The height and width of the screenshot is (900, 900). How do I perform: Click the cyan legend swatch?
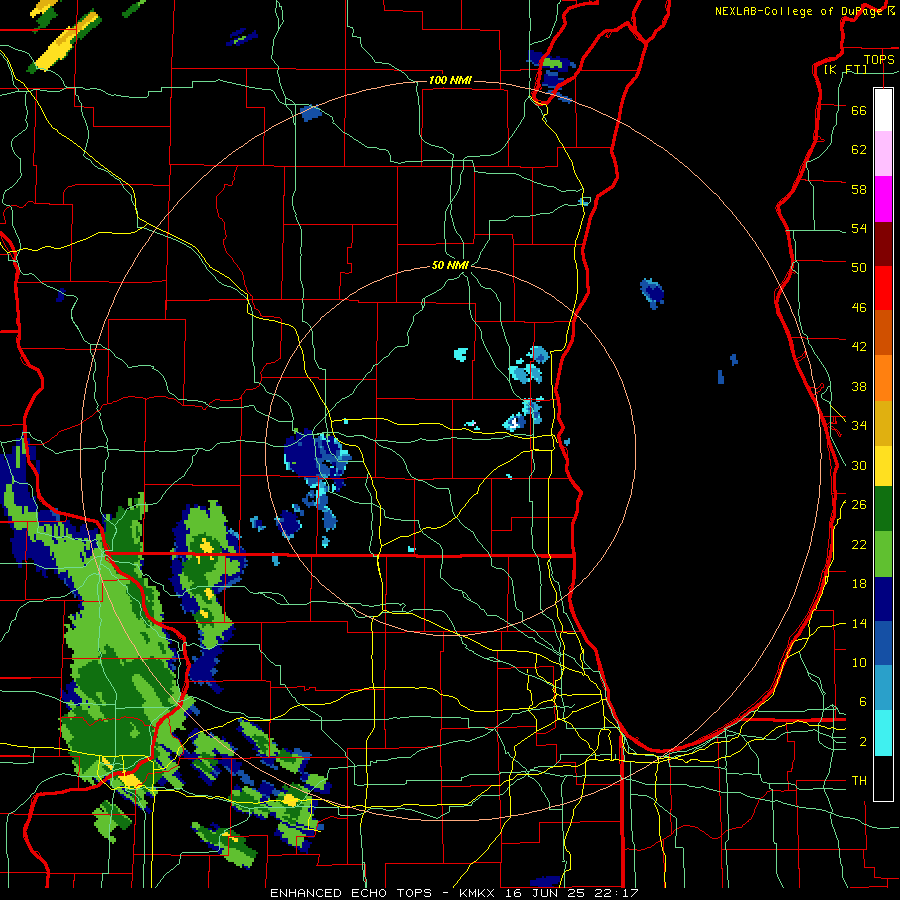(883, 733)
